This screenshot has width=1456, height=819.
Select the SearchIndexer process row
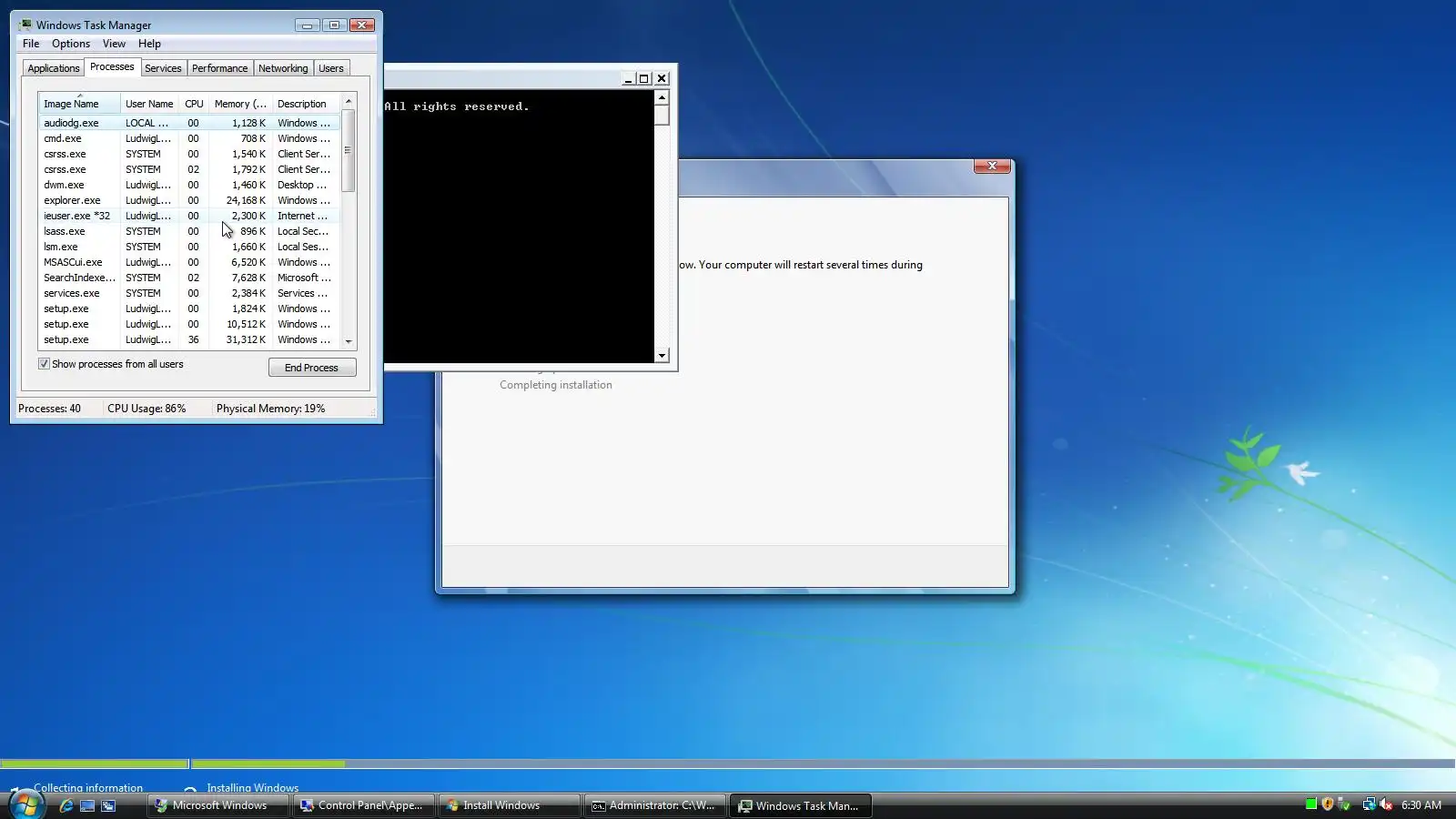tap(189, 278)
